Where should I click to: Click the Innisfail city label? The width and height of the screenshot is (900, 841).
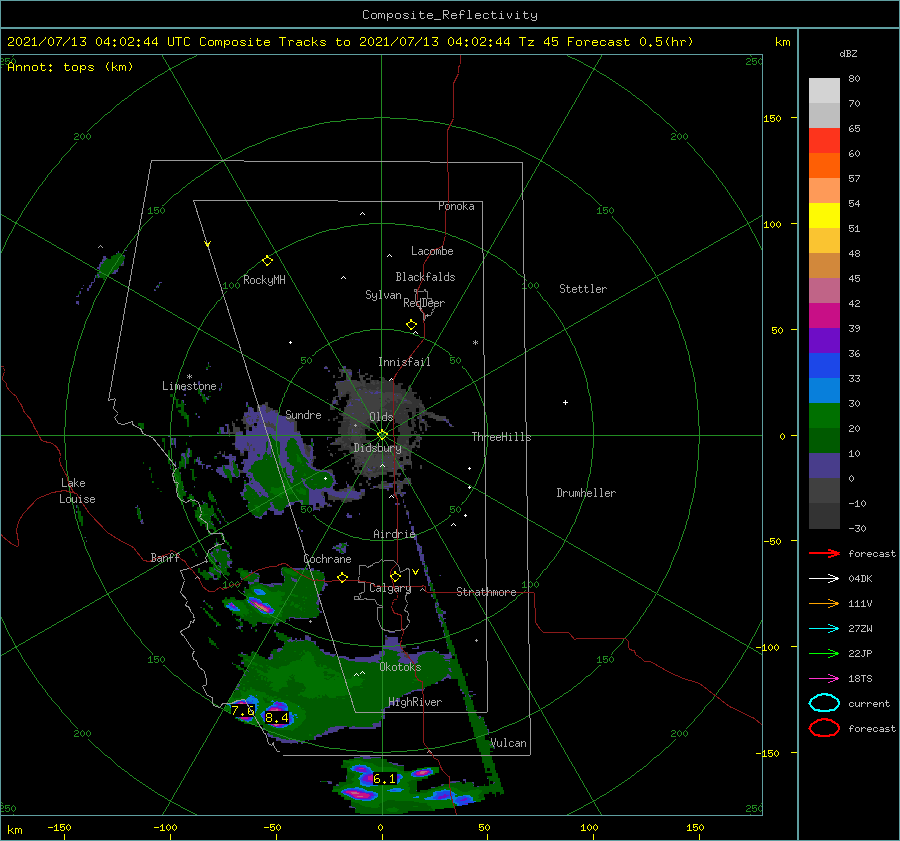(x=404, y=362)
